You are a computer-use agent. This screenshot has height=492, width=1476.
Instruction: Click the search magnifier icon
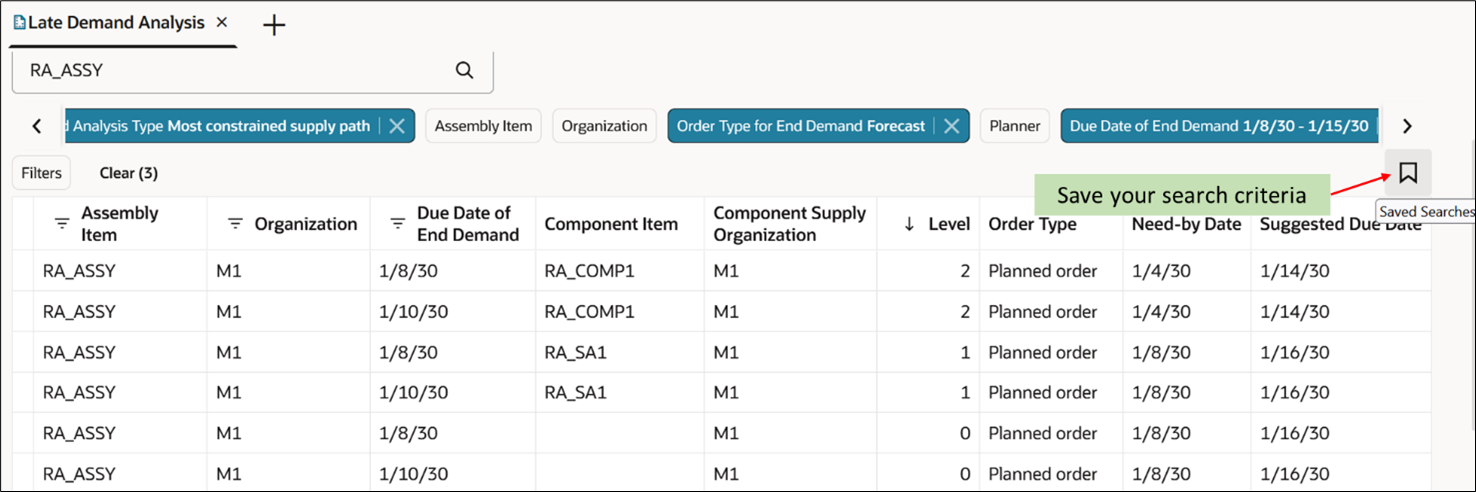[464, 70]
